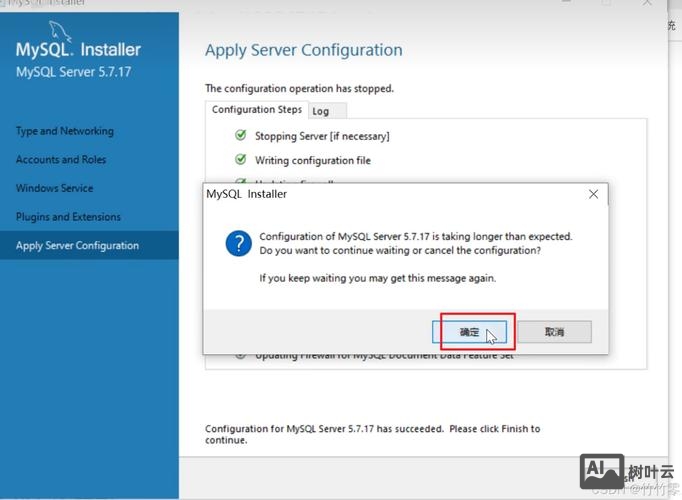Image resolution: width=682 pixels, height=500 pixels.
Task: Click the AI watermark logo at bottom right
Action: pos(602,470)
